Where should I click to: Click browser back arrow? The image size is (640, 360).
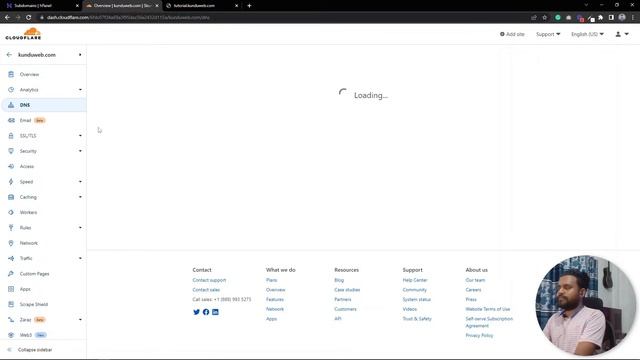coord(7,18)
